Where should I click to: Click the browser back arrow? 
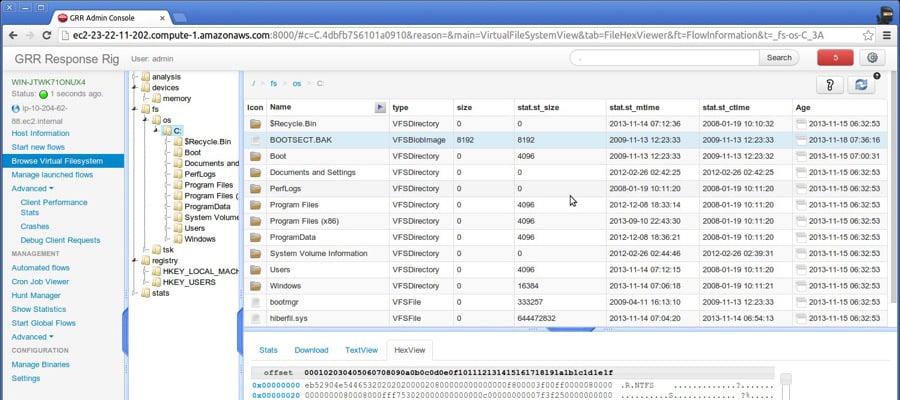point(13,35)
